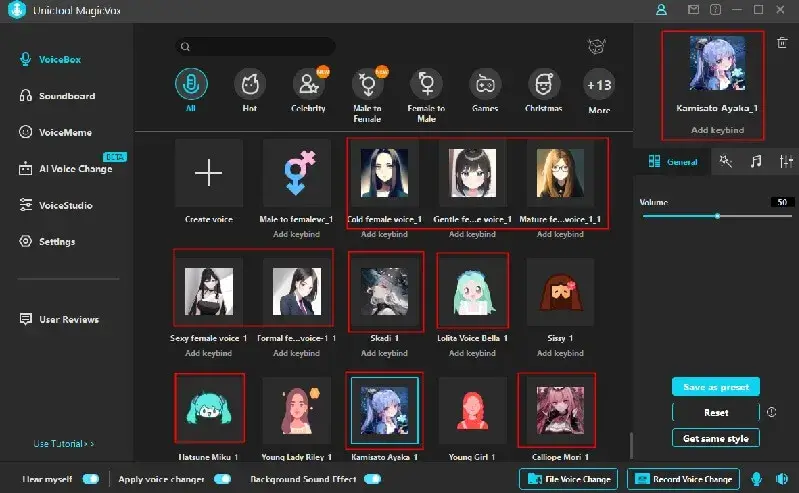Screen dimensions: 799x493
Task: Open the music note tab
Action: click(x=756, y=162)
